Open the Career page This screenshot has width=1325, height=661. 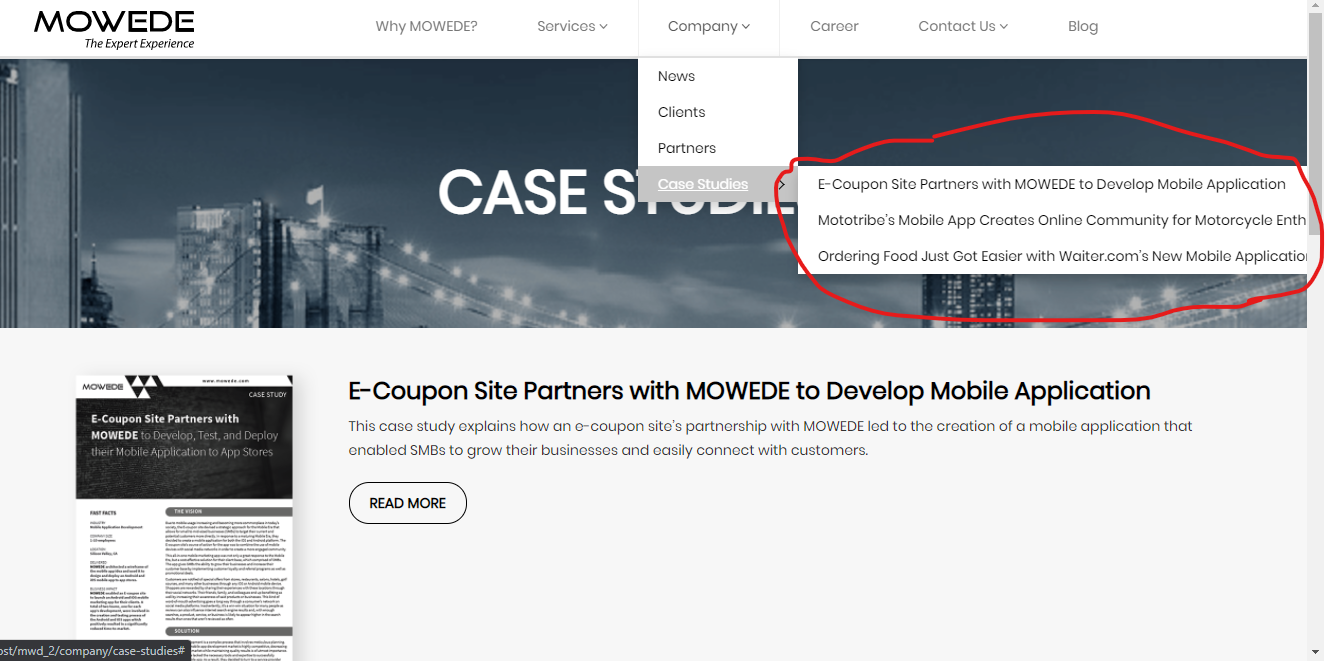(x=834, y=27)
